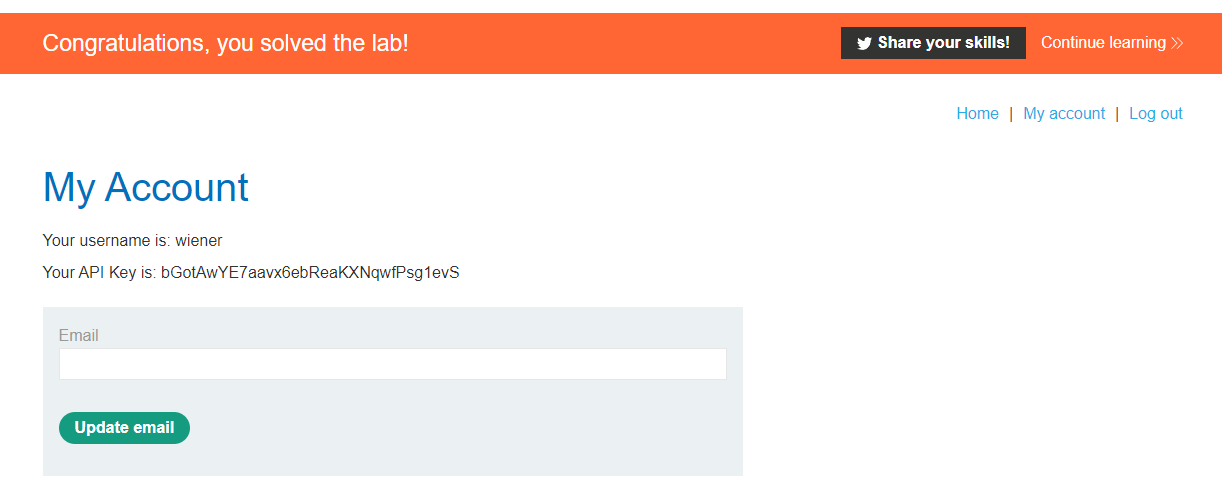Click the Congratulations, you solved the lab! message
This screenshot has width=1222, height=490.
226,43
